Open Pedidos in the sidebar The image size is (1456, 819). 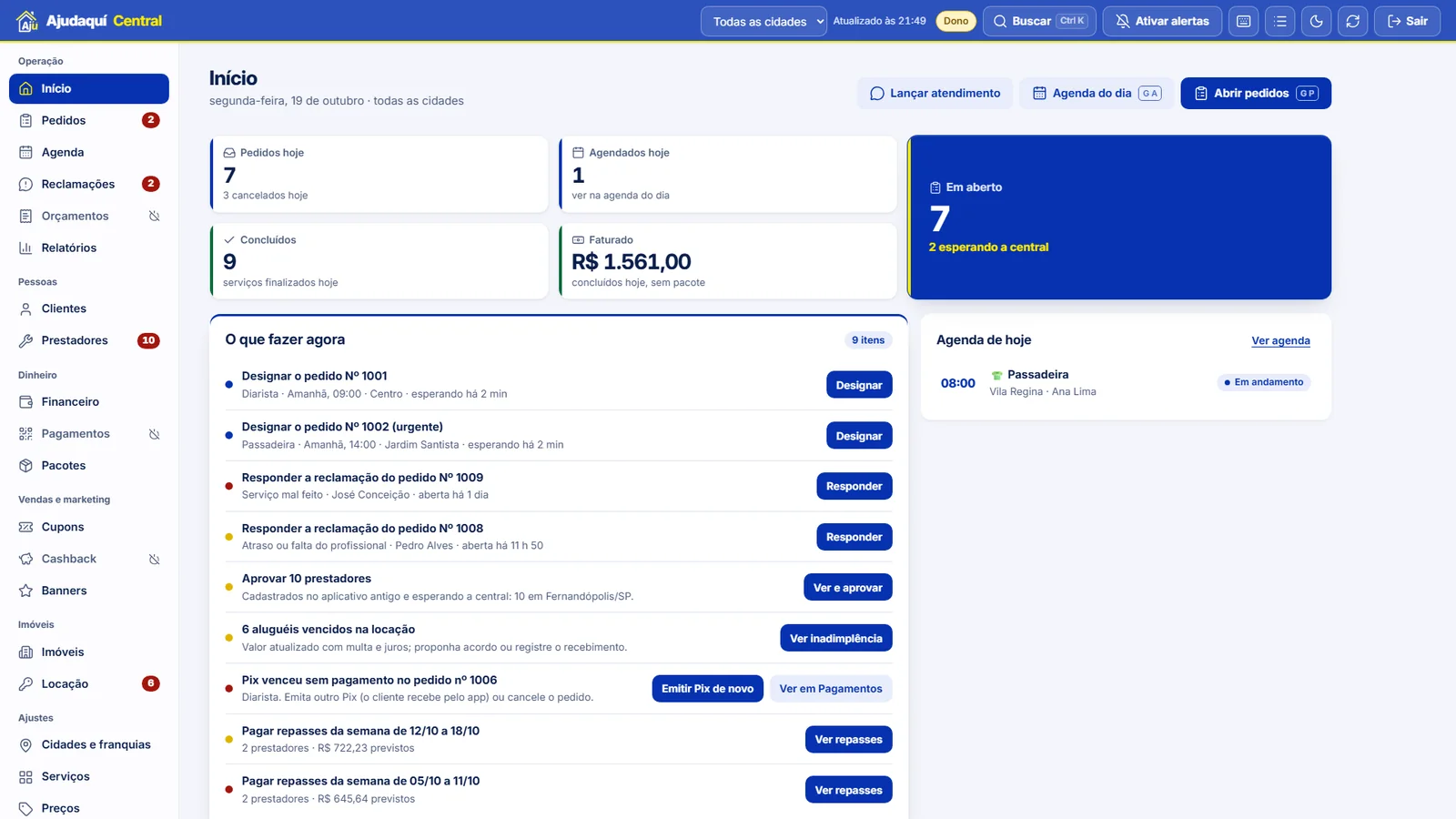[x=89, y=120]
